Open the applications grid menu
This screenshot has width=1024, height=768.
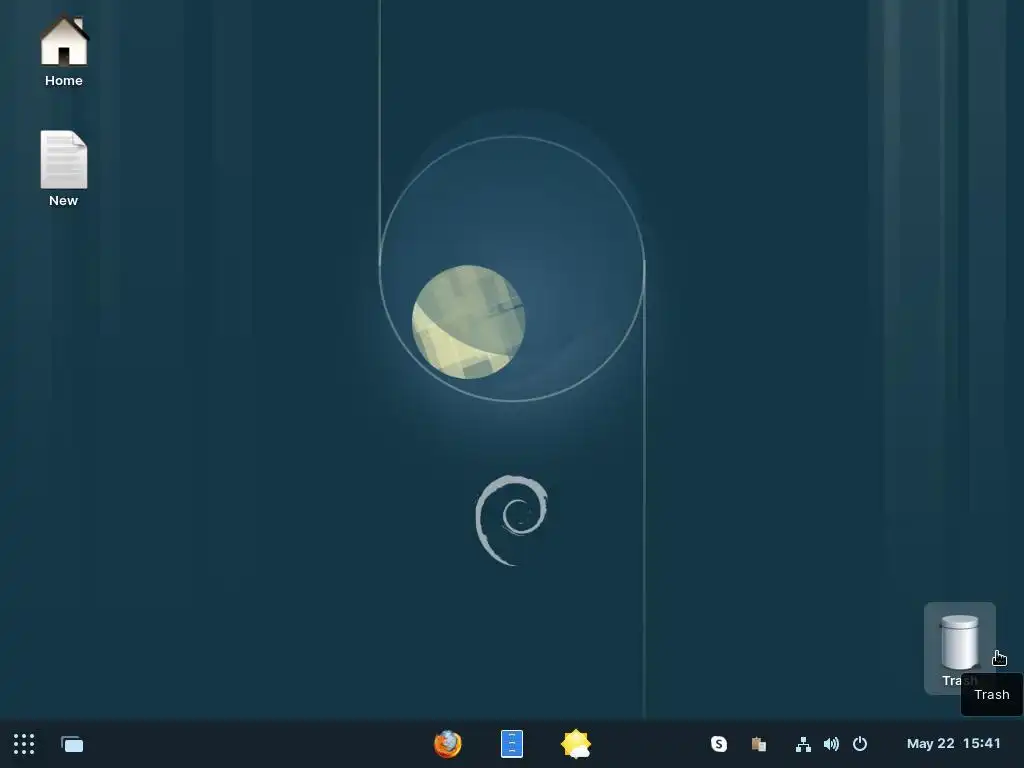point(24,744)
